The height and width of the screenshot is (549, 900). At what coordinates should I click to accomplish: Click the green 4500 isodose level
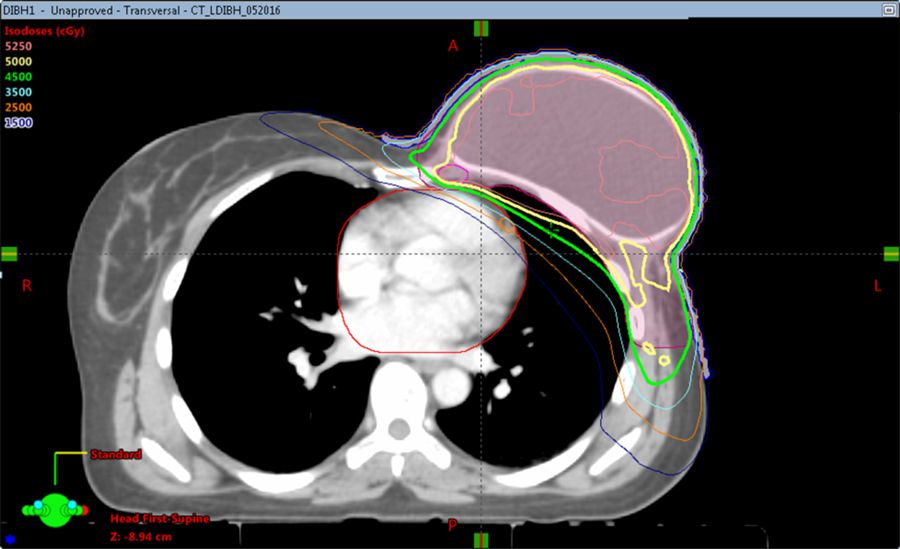click(19, 76)
